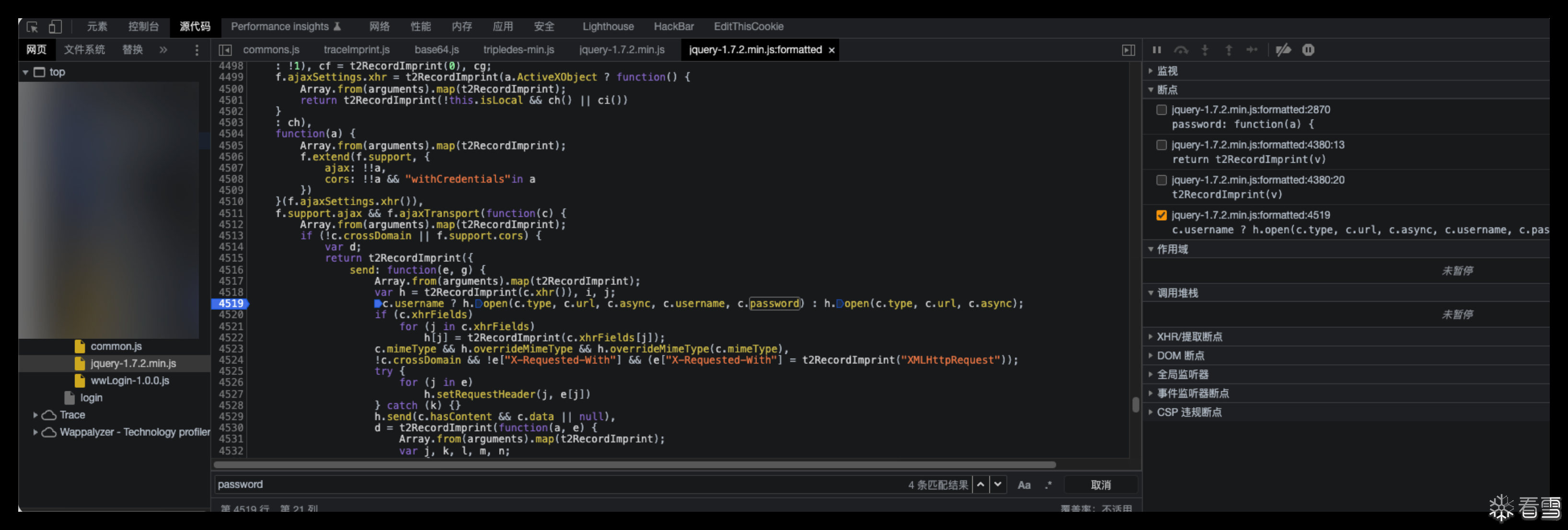Image resolution: width=1568 pixels, height=530 pixels.
Task: Open the traceImprint.js file tab
Action: [357, 50]
